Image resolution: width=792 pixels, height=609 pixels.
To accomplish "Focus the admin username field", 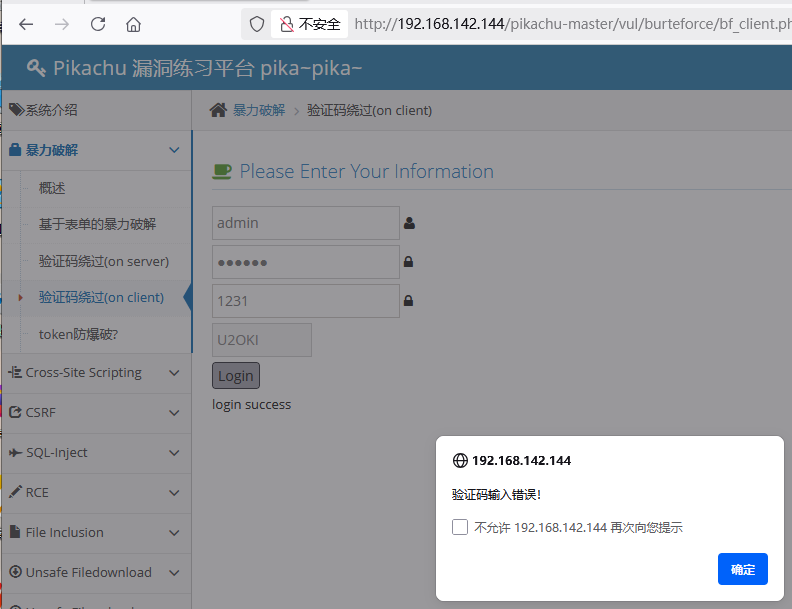I will [x=306, y=223].
